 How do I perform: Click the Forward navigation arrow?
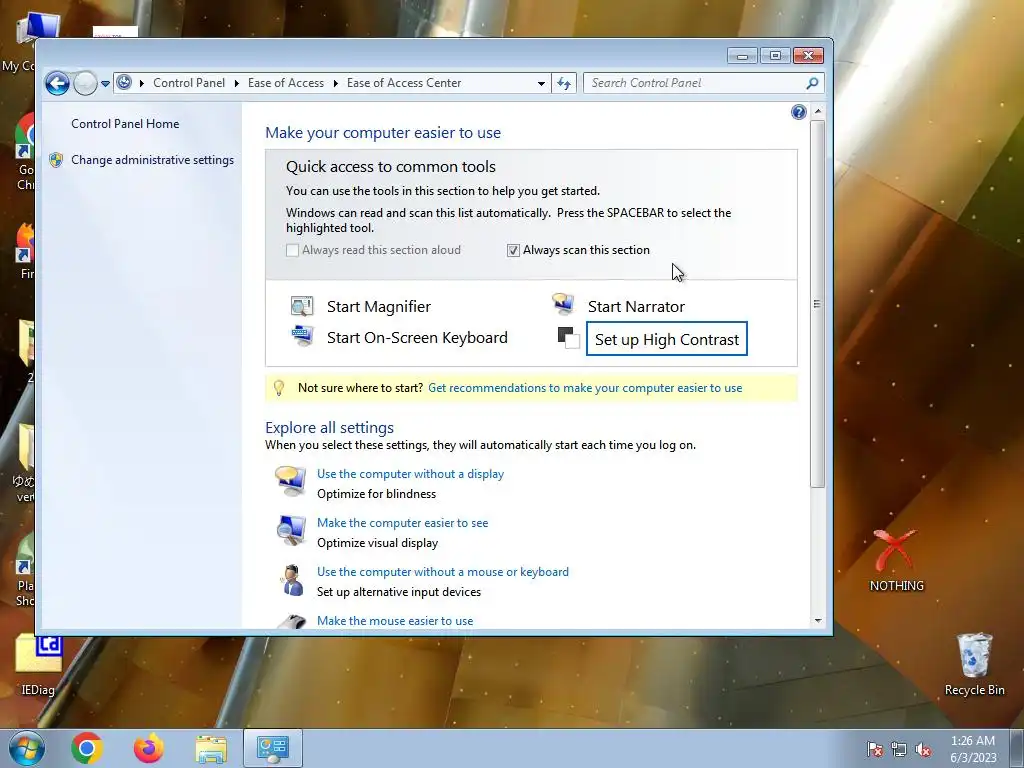pos(86,84)
